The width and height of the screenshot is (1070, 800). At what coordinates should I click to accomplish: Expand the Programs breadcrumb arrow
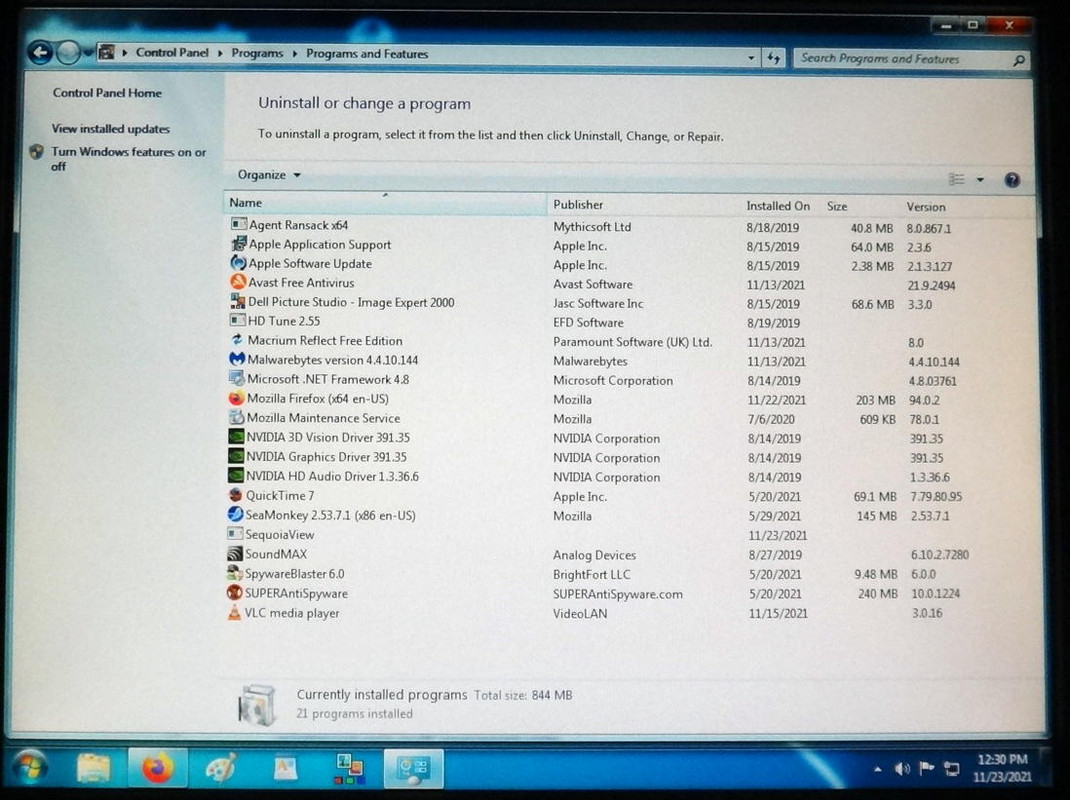(295, 53)
